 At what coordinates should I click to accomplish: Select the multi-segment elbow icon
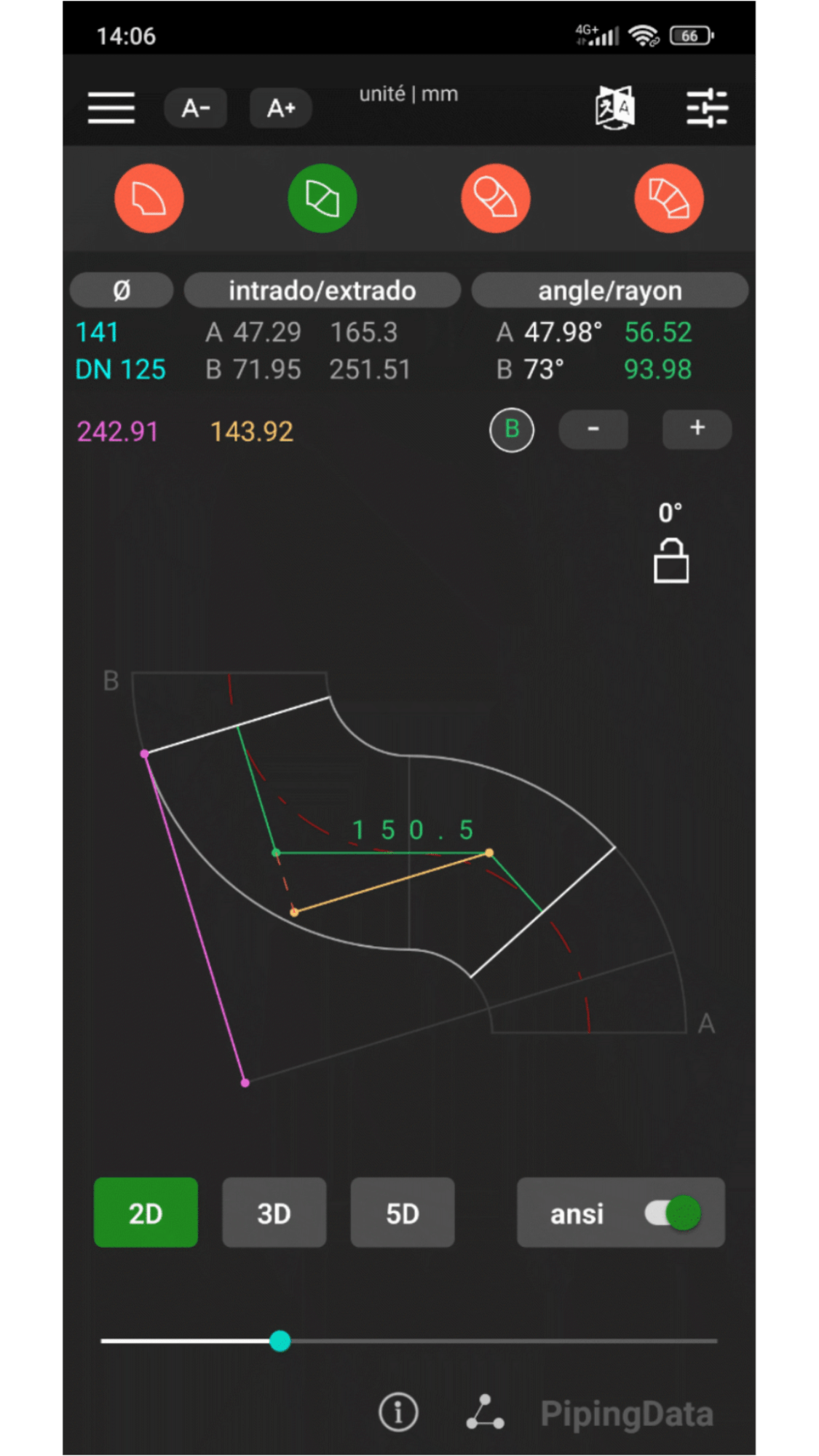click(x=668, y=198)
